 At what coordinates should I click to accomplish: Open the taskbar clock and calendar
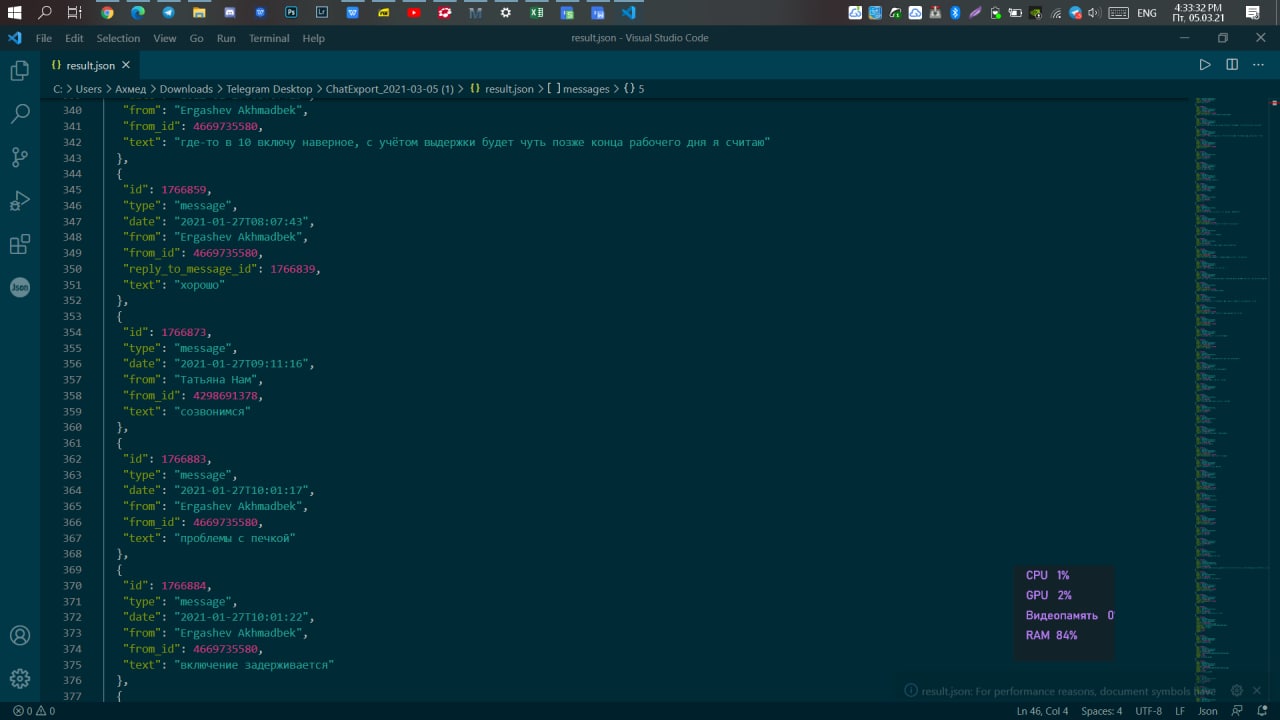click(1198, 13)
